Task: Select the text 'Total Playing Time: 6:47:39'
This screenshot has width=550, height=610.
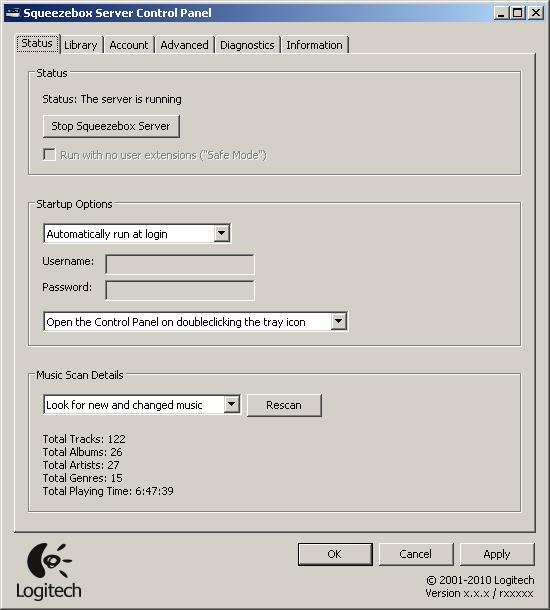Action: pyautogui.click(x=108, y=491)
